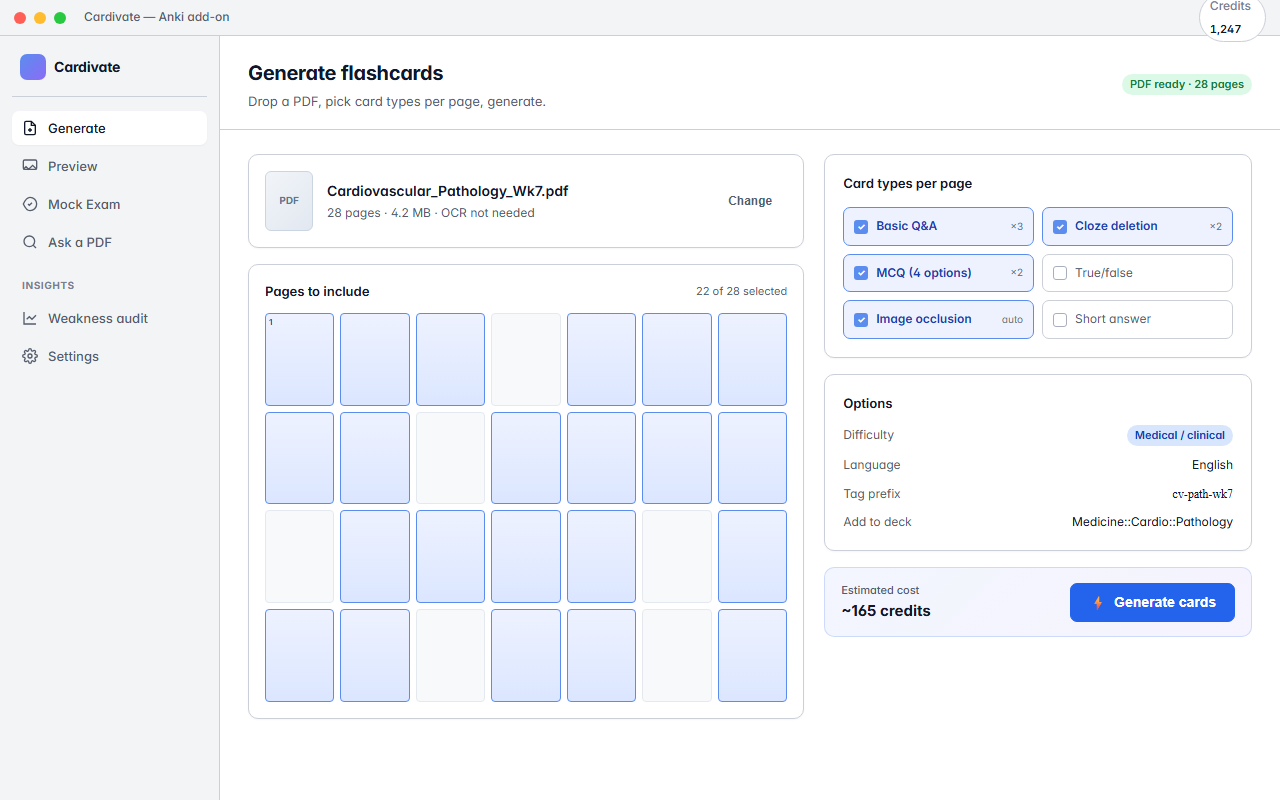The height and width of the screenshot is (800, 1280).
Task: Disable the Image occlusion checkbox
Action: click(x=861, y=320)
